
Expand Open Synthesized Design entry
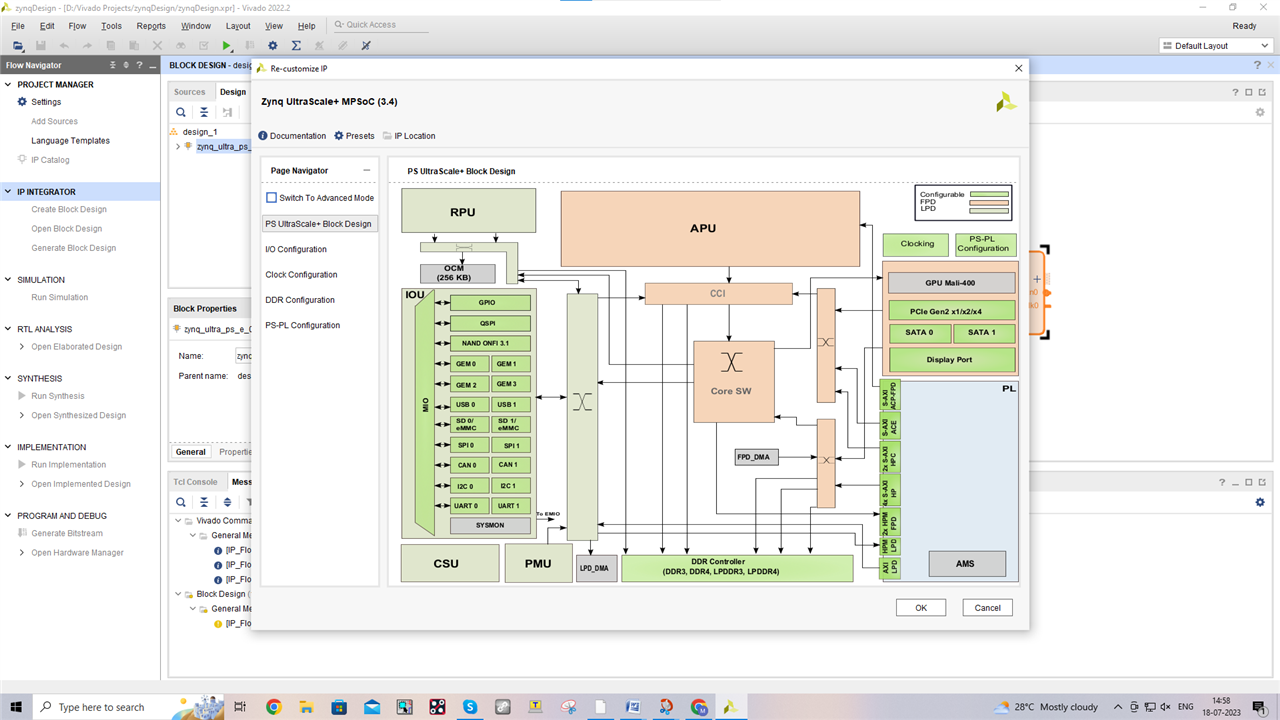click(22, 415)
